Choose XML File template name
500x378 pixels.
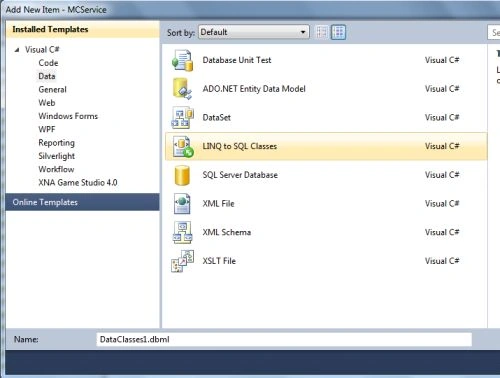(218, 204)
